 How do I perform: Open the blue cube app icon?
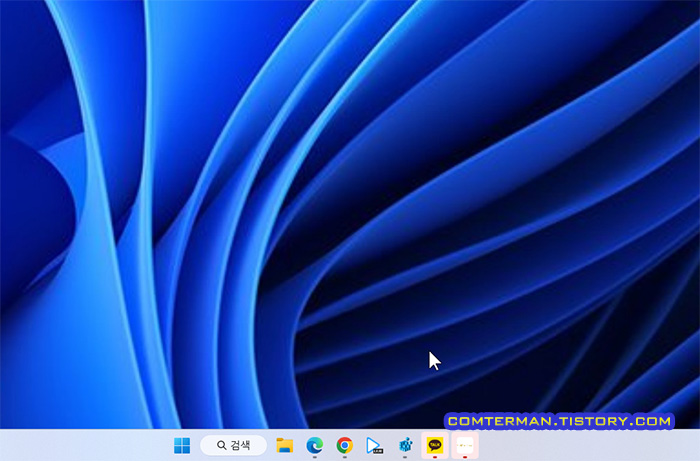point(405,445)
